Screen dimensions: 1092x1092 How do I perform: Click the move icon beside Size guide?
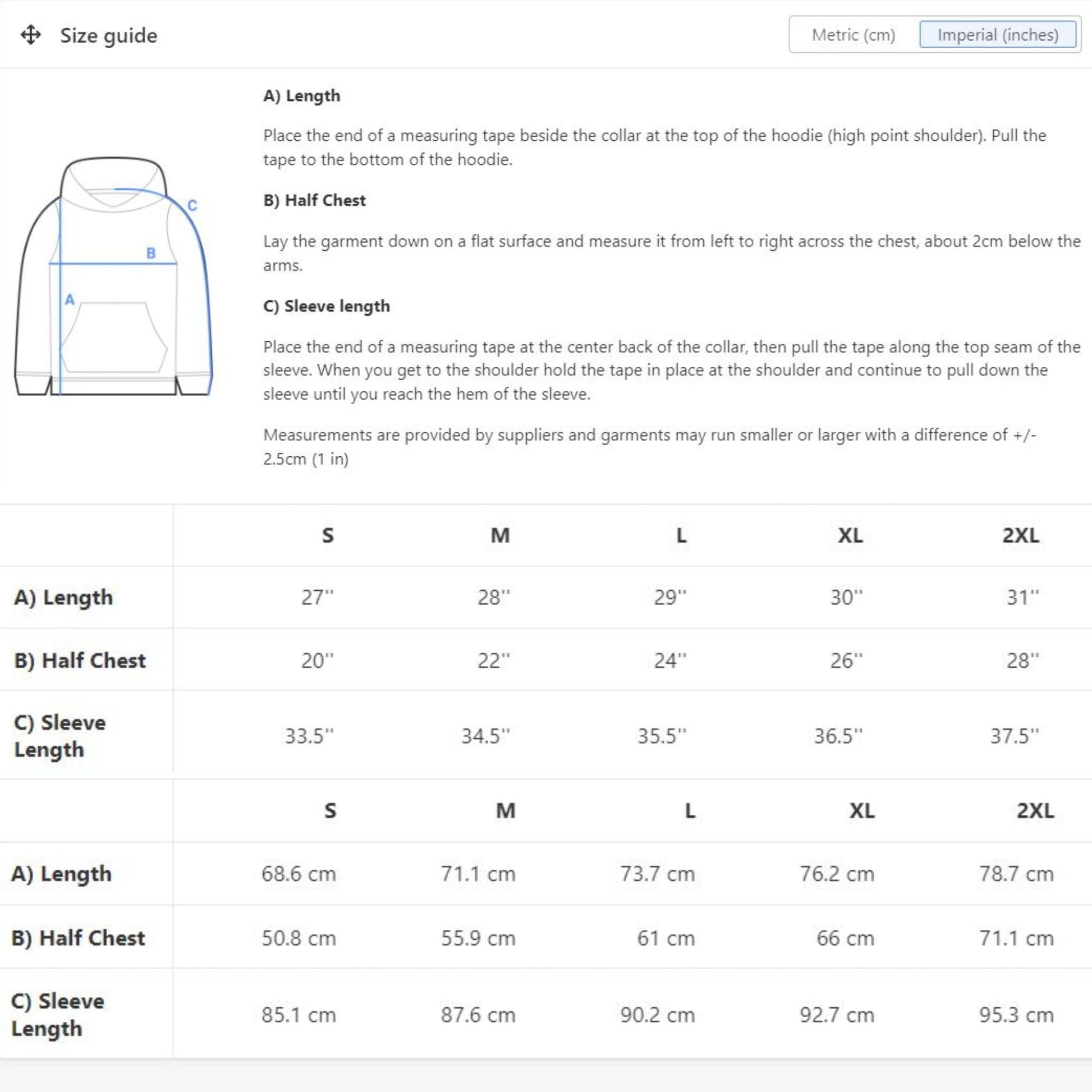coord(30,35)
